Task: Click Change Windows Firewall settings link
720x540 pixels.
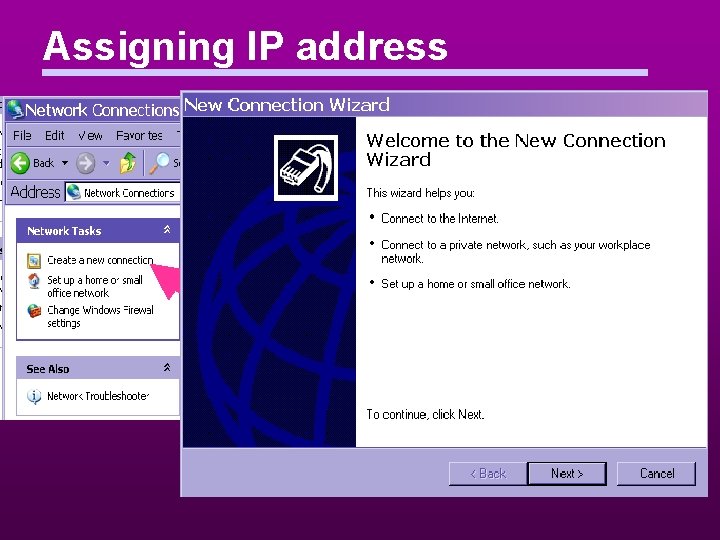Action: 100,316
